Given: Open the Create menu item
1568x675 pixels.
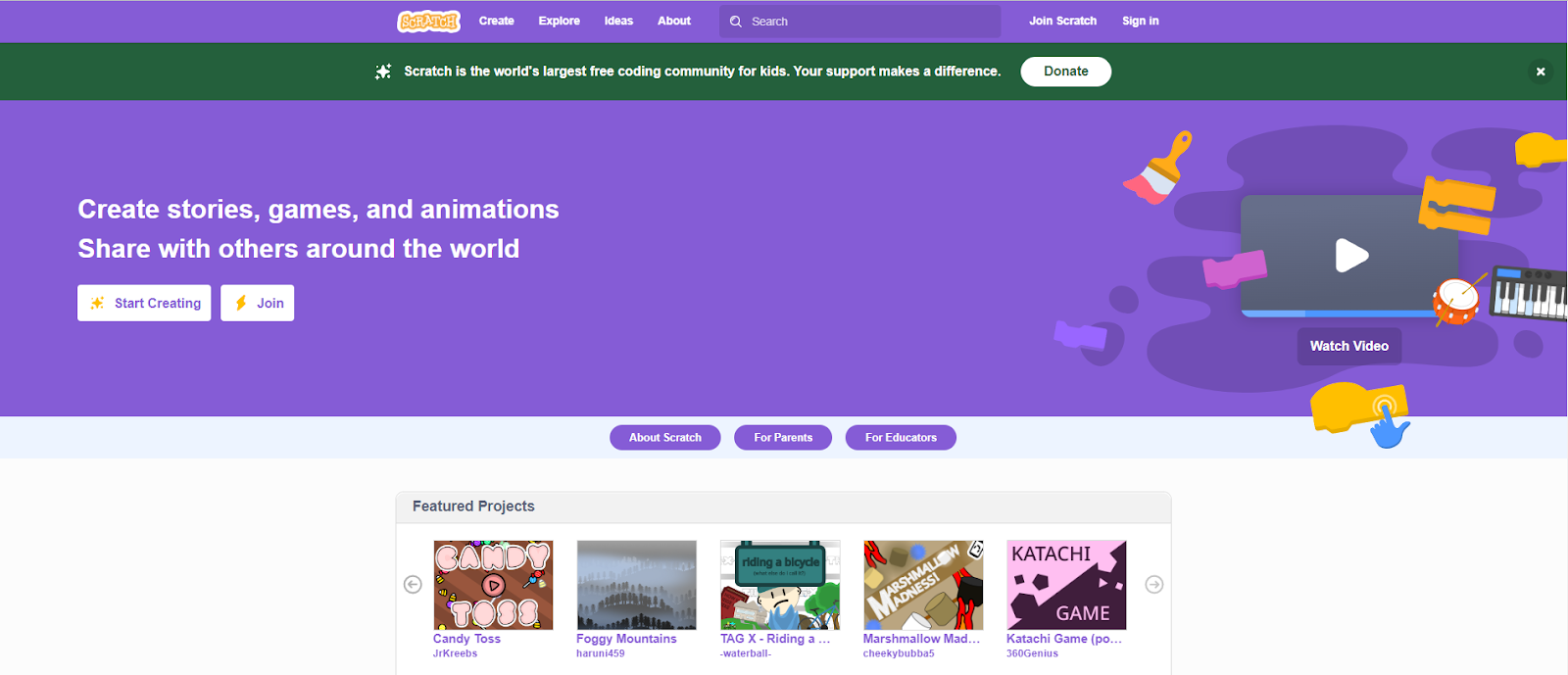Looking at the screenshot, I should tap(496, 21).
